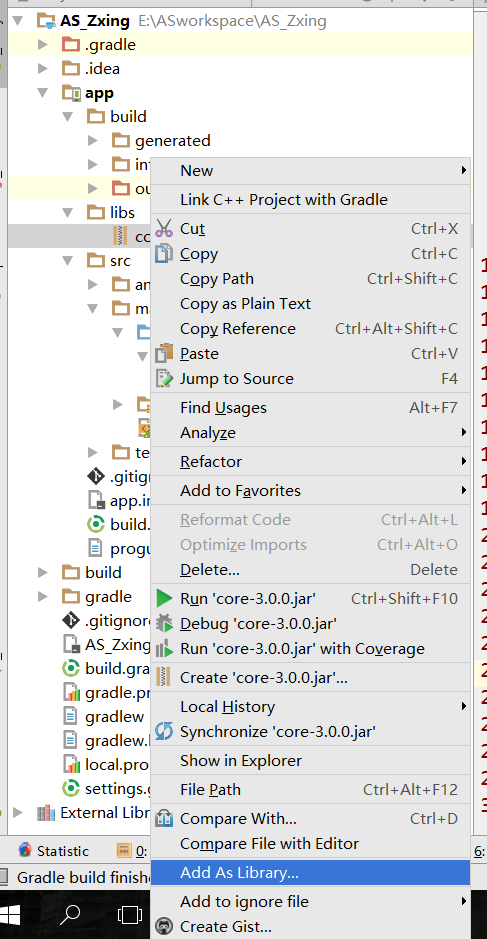
Task: Click the Debug 'core-3.0.0.jar' bug icon
Action: [x=164, y=623]
